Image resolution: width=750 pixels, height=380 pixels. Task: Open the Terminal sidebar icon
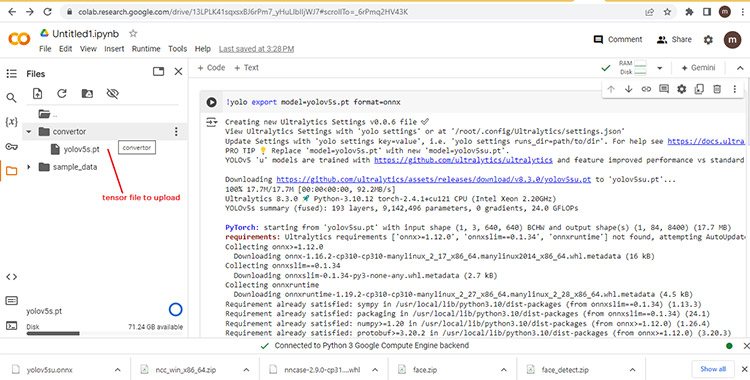pyautogui.click(x=11, y=325)
